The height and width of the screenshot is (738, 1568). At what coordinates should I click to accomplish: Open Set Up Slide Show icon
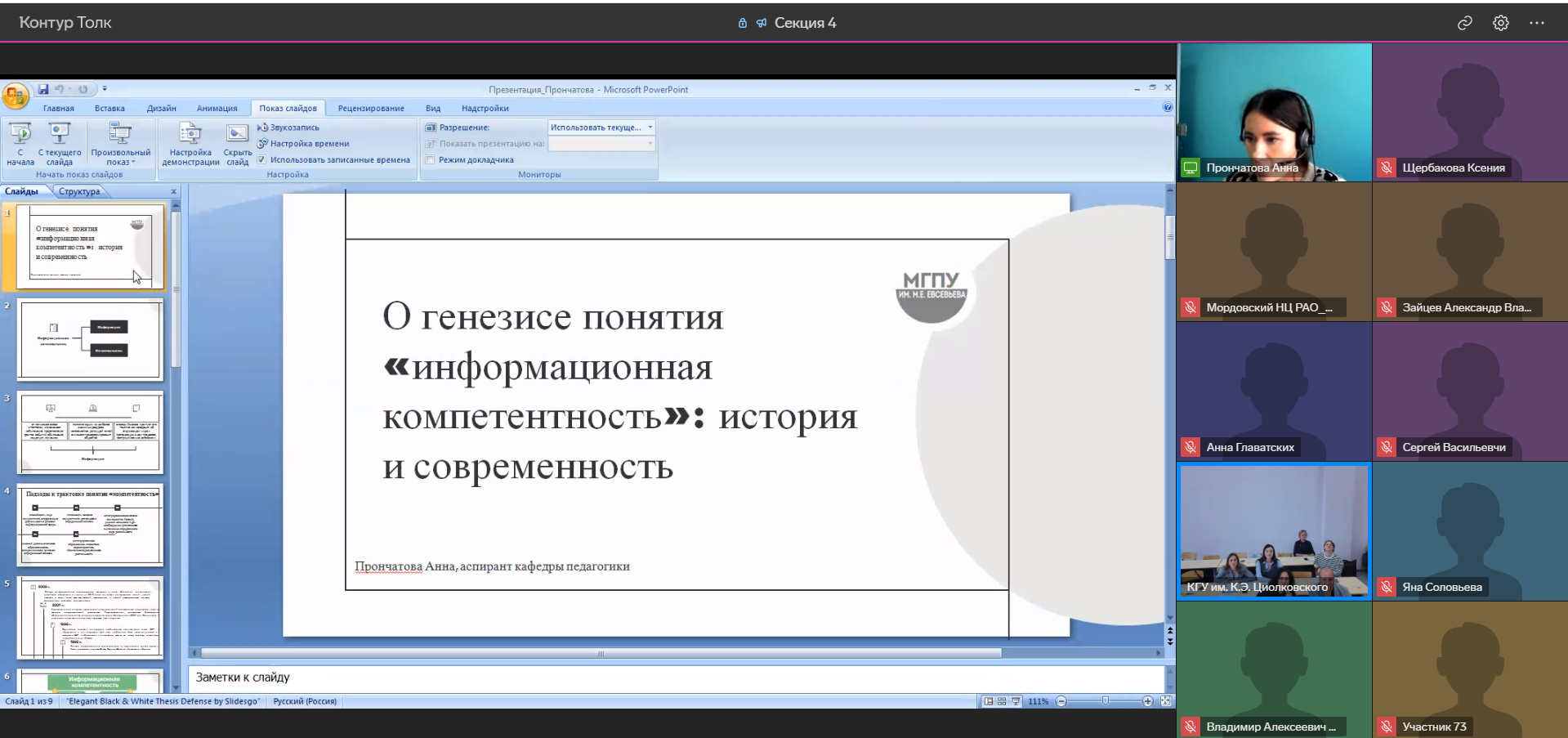coord(190,133)
